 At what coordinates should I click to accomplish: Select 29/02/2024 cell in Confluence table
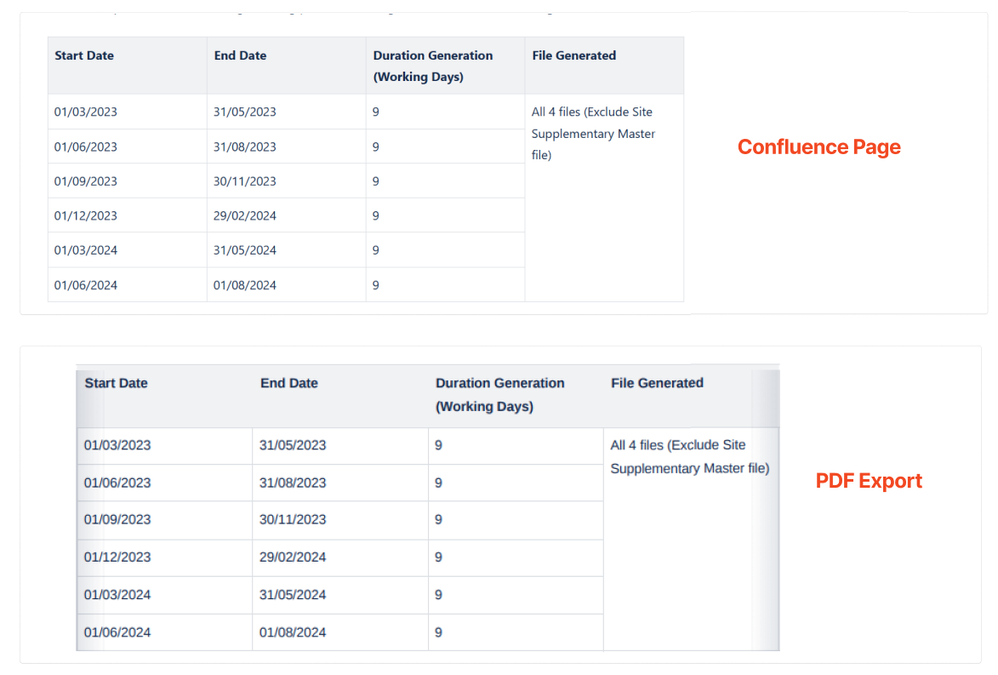pyautogui.click(x=286, y=216)
